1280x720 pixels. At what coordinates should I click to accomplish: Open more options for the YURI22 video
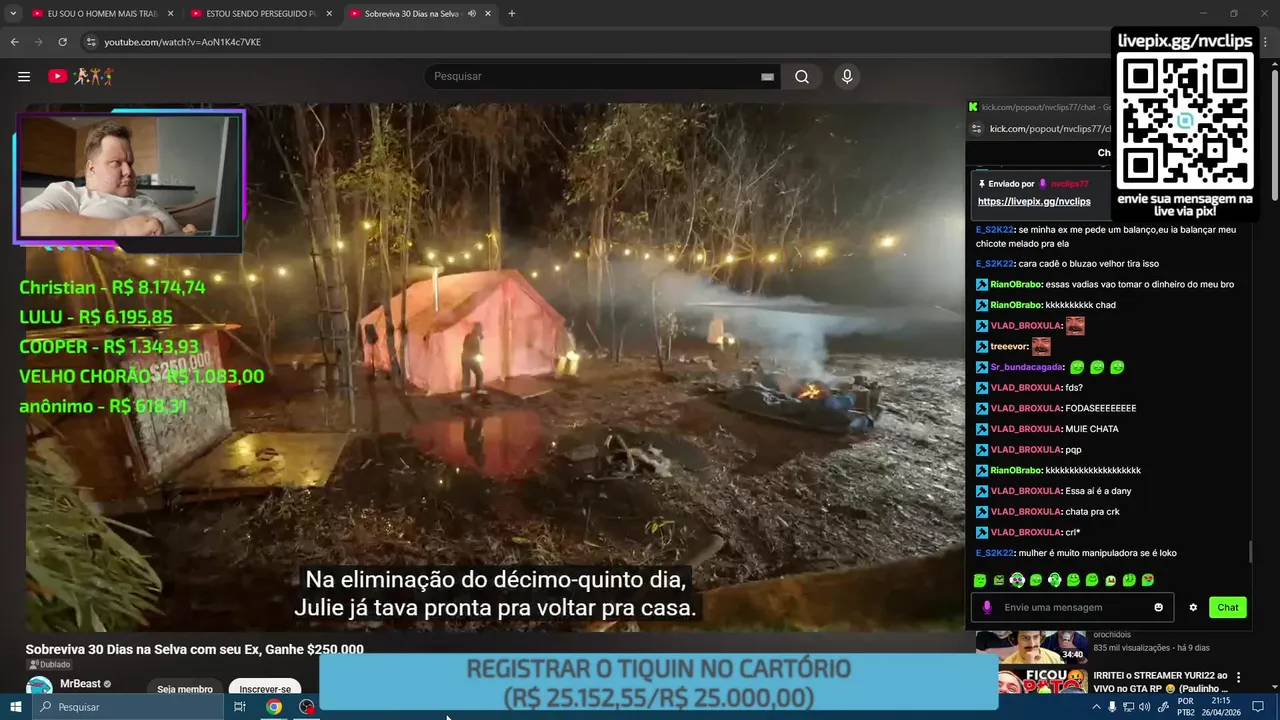pos(1239,677)
